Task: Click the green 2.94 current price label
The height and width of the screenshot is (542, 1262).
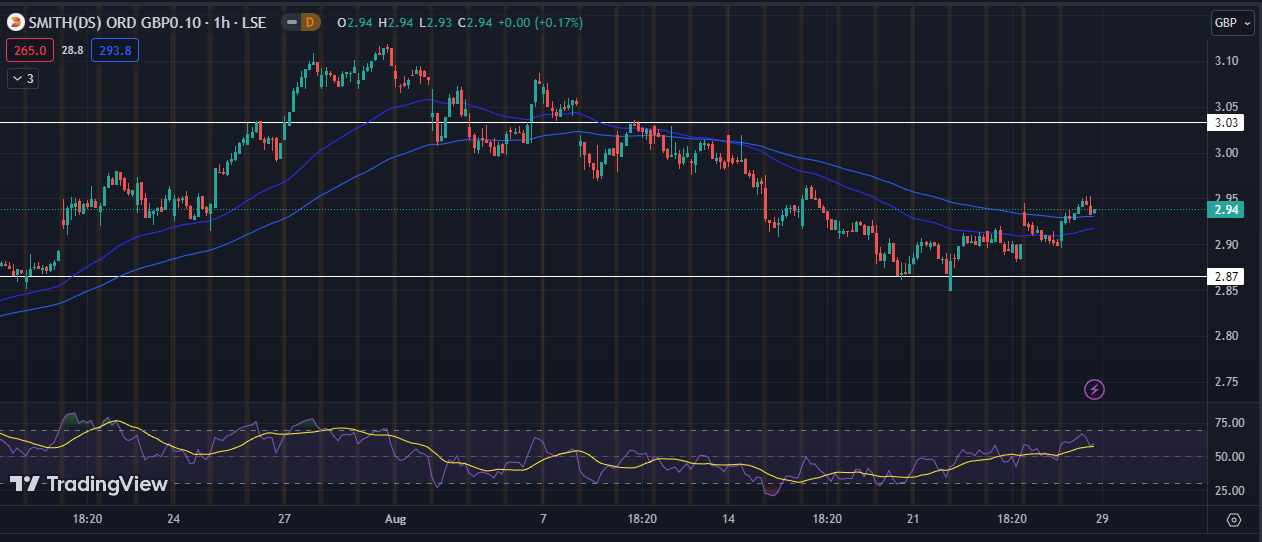Action: coord(1225,210)
